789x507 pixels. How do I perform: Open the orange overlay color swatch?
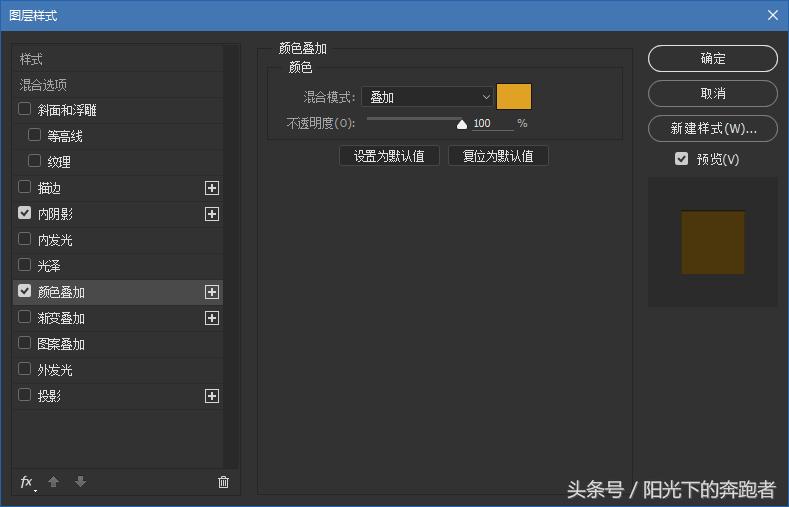(514, 97)
